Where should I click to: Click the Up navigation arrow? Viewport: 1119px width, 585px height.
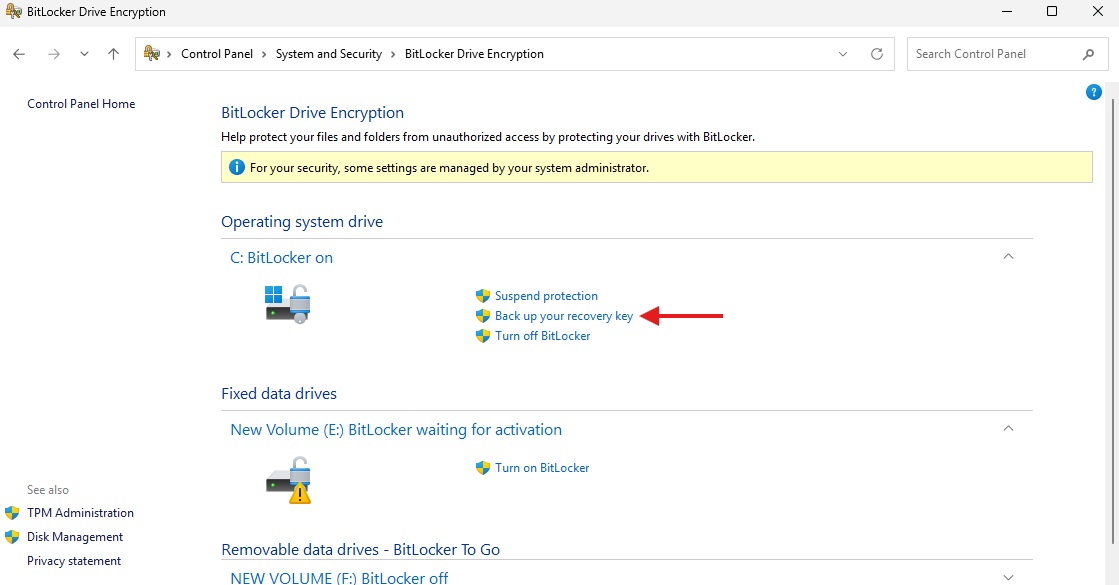point(112,53)
